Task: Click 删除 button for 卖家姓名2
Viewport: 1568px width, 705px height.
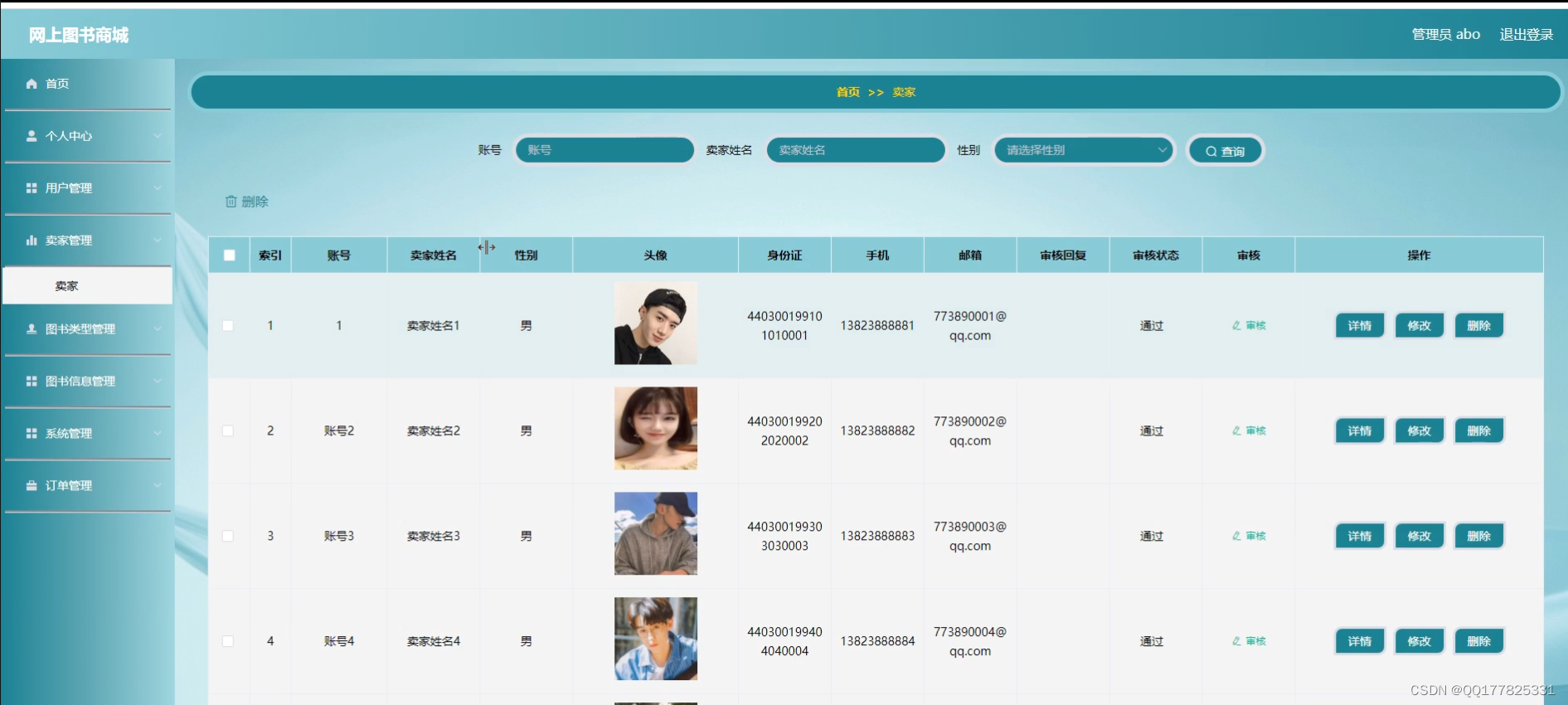Action: point(1479,431)
